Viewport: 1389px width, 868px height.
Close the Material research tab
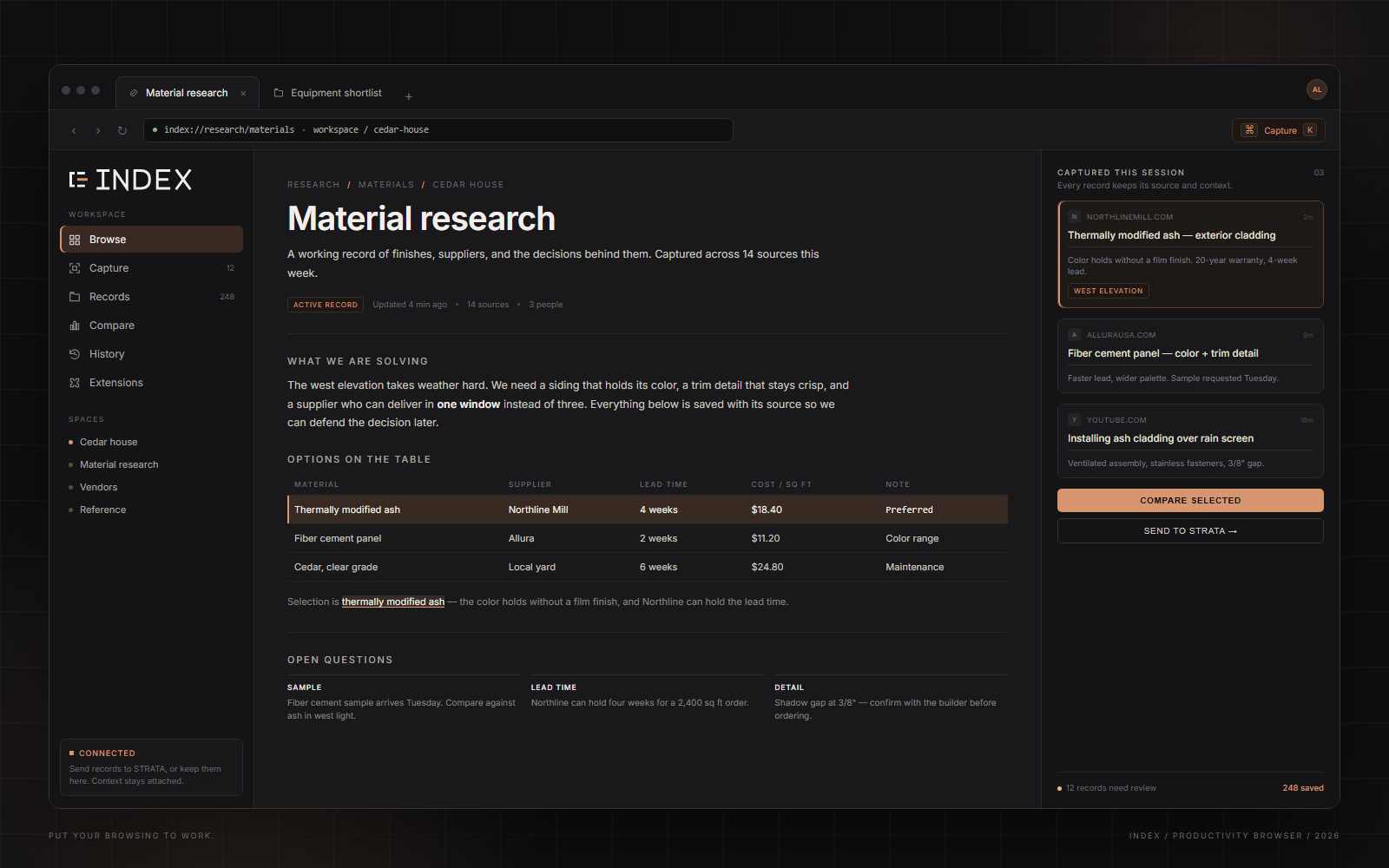click(243, 94)
